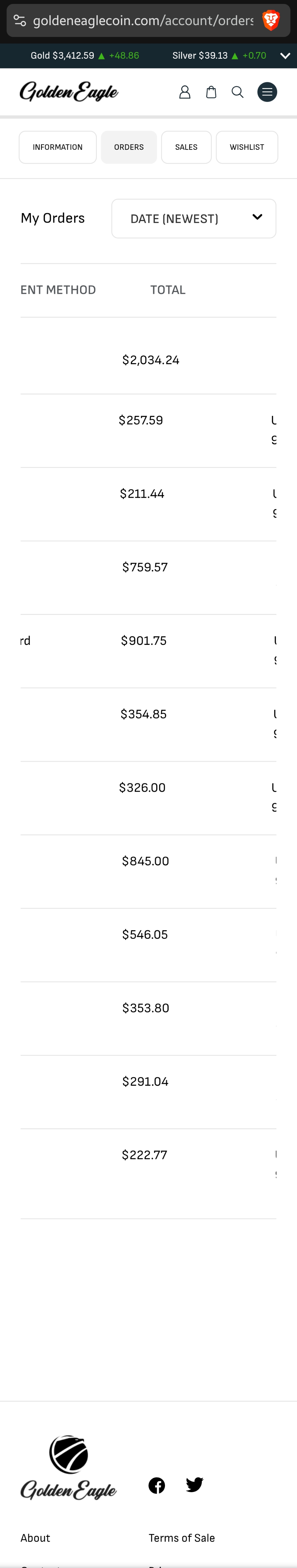Click the search magnifier icon
Viewport: 297px width, 1568px height.
click(x=237, y=92)
